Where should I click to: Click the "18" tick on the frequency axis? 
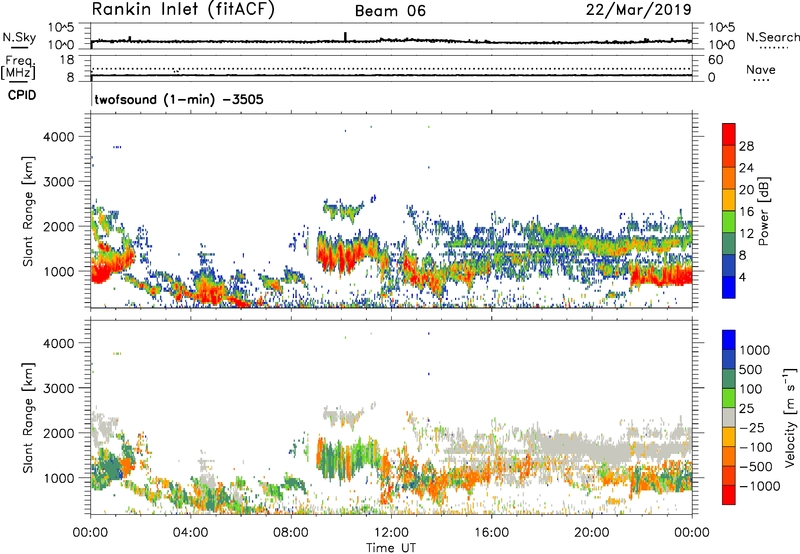coord(67,60)
